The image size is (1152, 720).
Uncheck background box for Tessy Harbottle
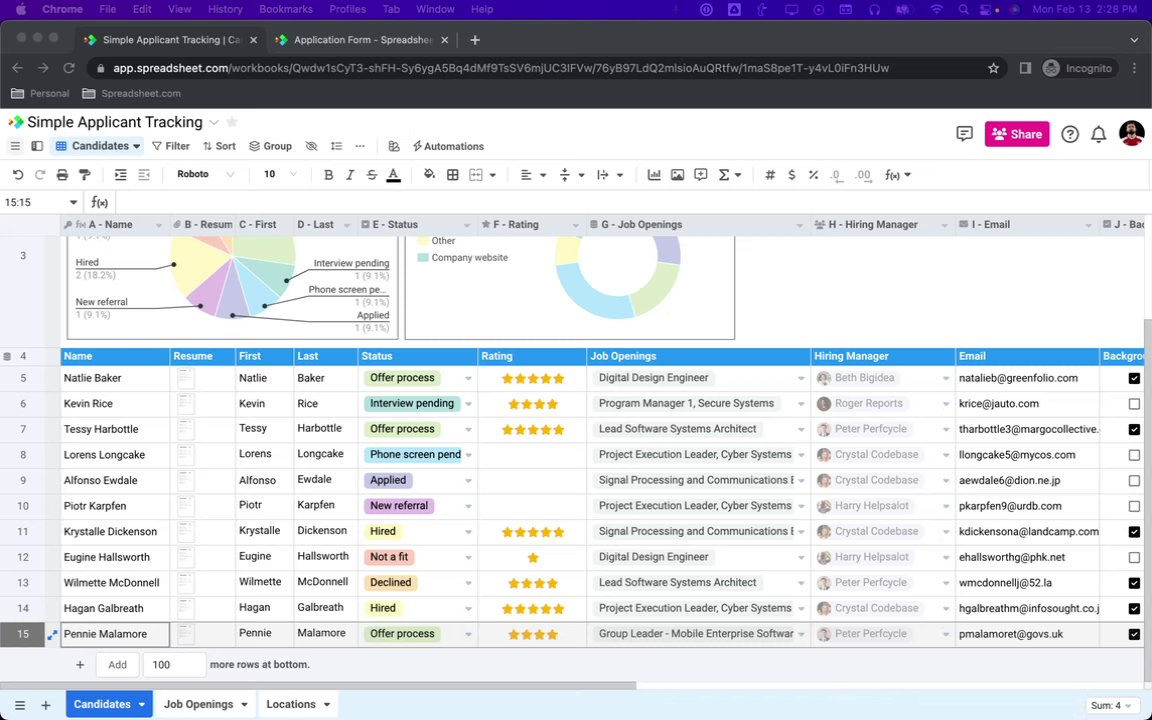[1134, 429]
